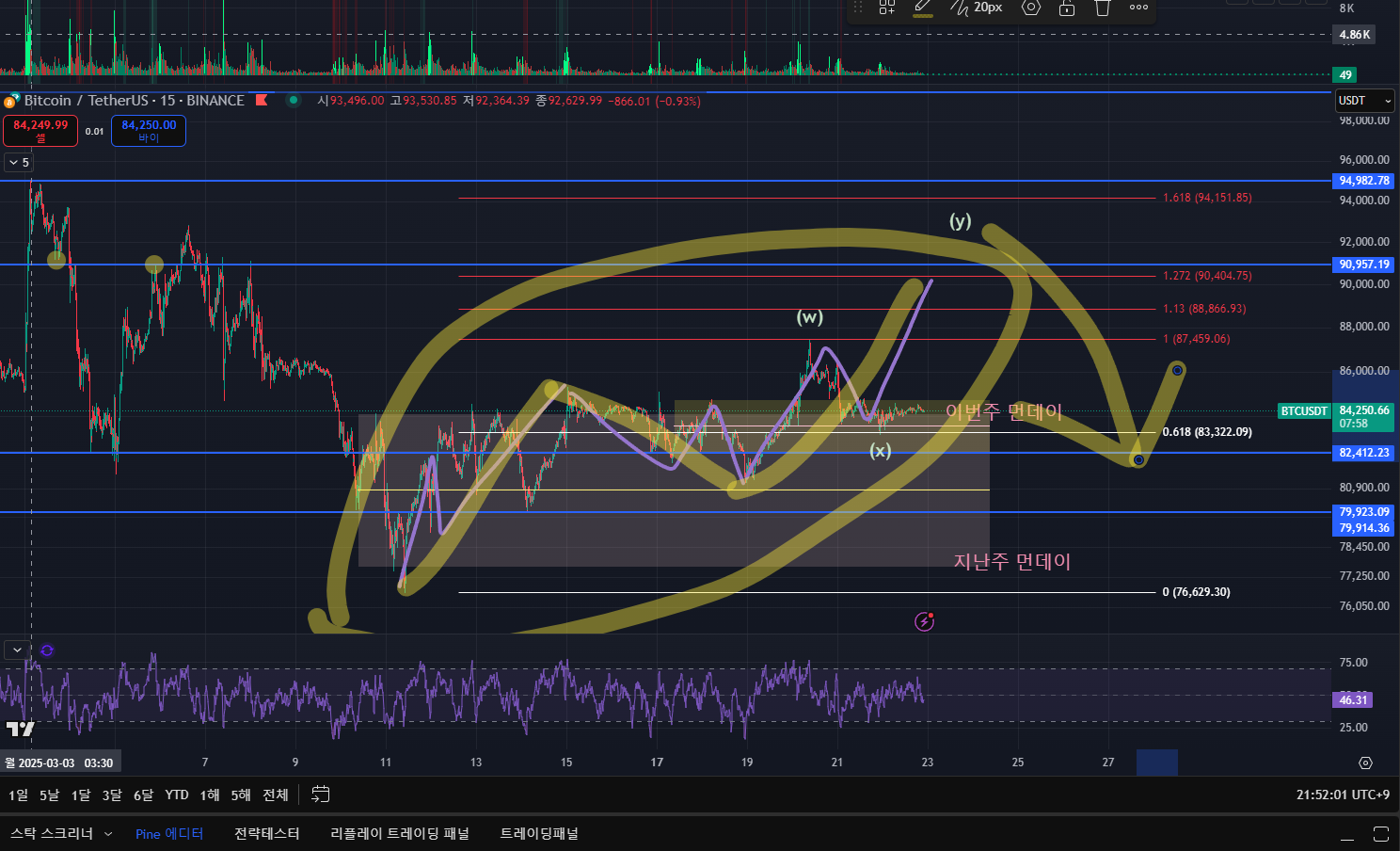Viewport: 1400px width, 851px height.
Task: Select the 이번주 먼데이 text annotation
Action: point(1004,411)
